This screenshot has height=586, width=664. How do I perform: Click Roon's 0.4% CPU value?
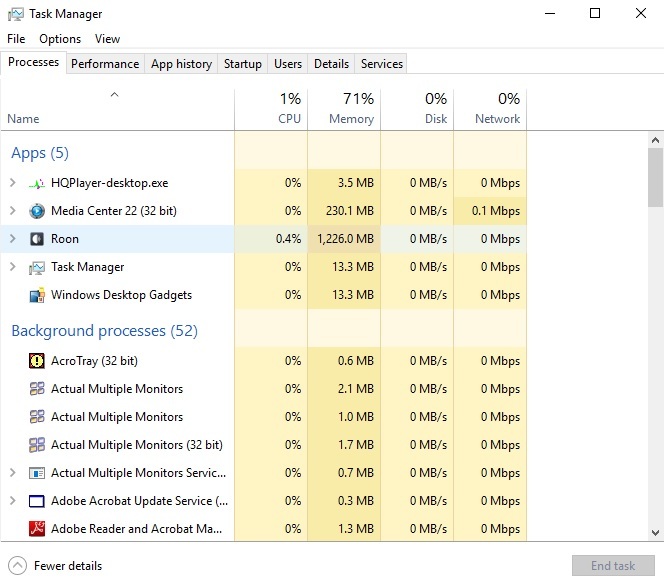click(288, 239)
